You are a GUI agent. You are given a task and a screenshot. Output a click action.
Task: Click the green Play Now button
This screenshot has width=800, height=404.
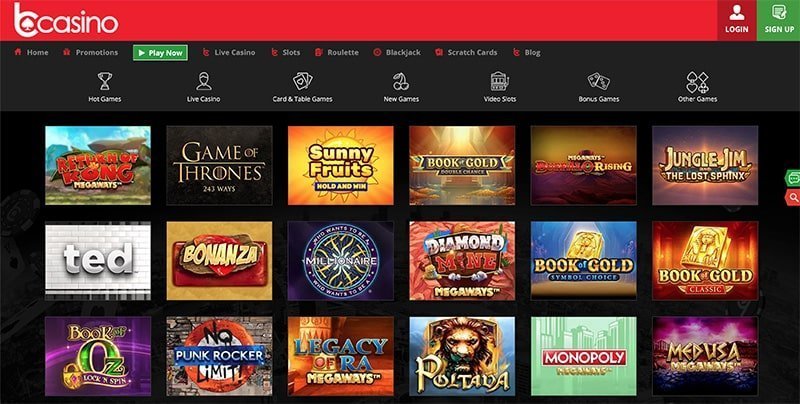(x=160, y=53)
